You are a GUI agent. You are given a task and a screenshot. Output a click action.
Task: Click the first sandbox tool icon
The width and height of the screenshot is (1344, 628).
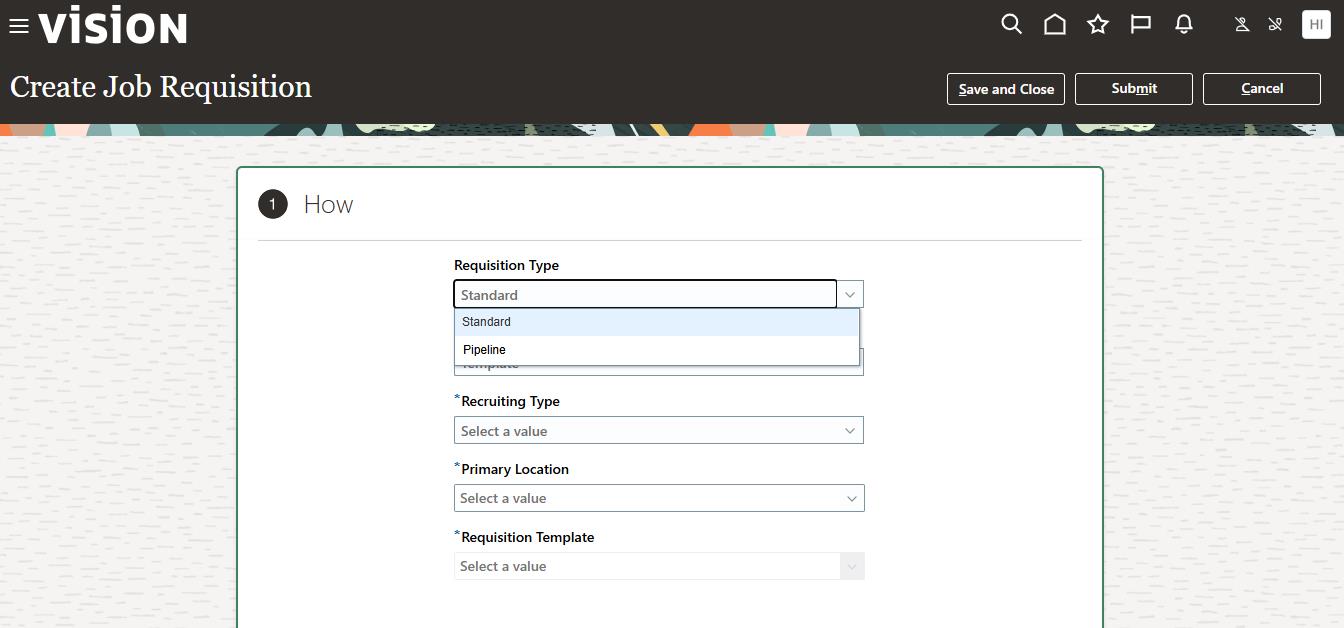(1240, 24)
